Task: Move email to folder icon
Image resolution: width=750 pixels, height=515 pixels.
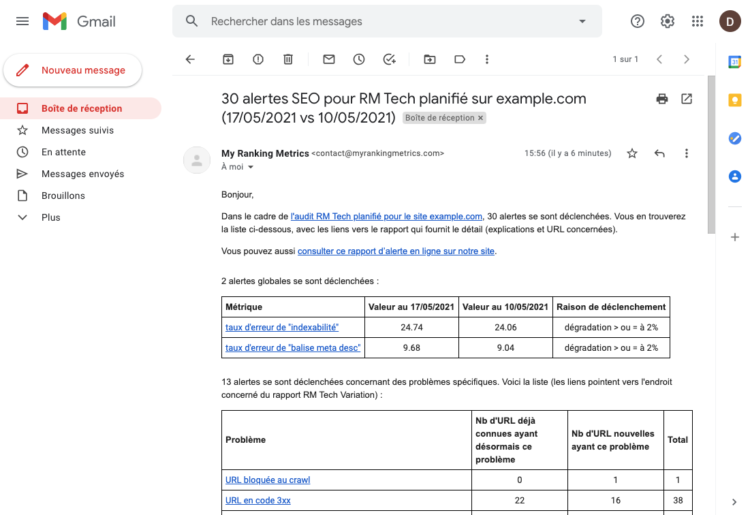Action: tap(430, 59)
